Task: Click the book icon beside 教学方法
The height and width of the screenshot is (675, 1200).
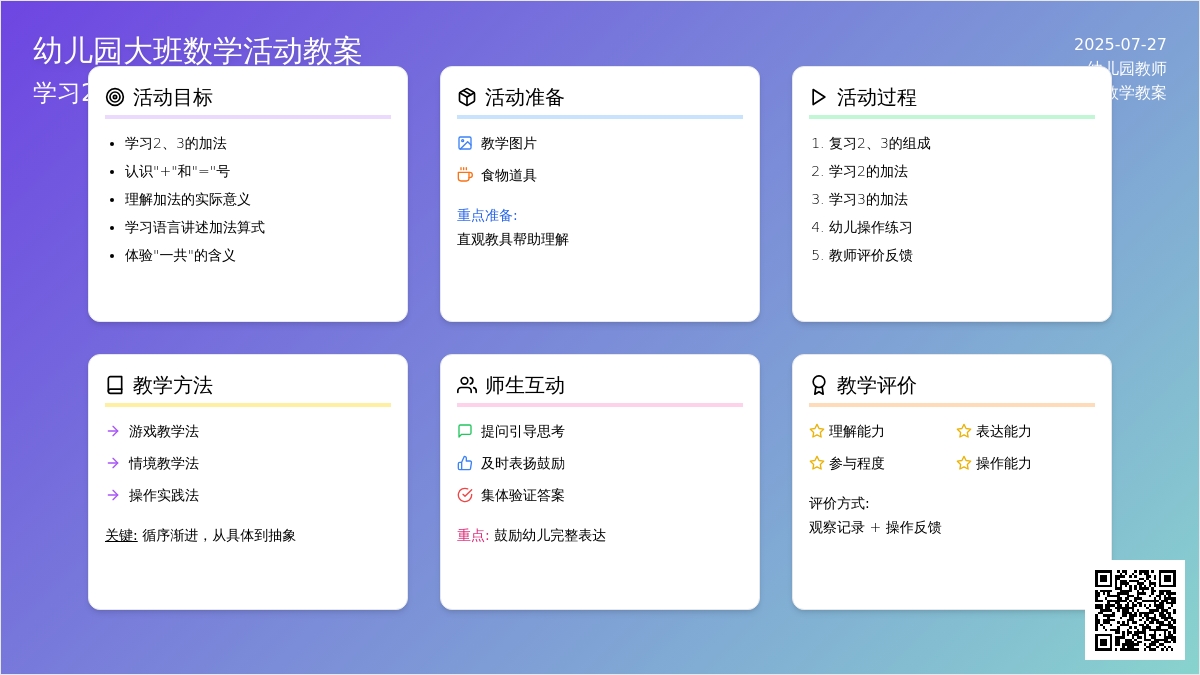Action: point(115,385)
